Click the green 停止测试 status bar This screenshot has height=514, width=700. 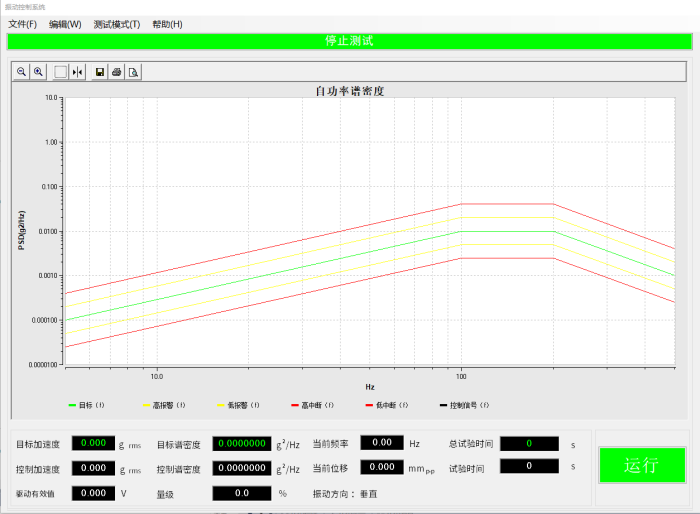349,41
